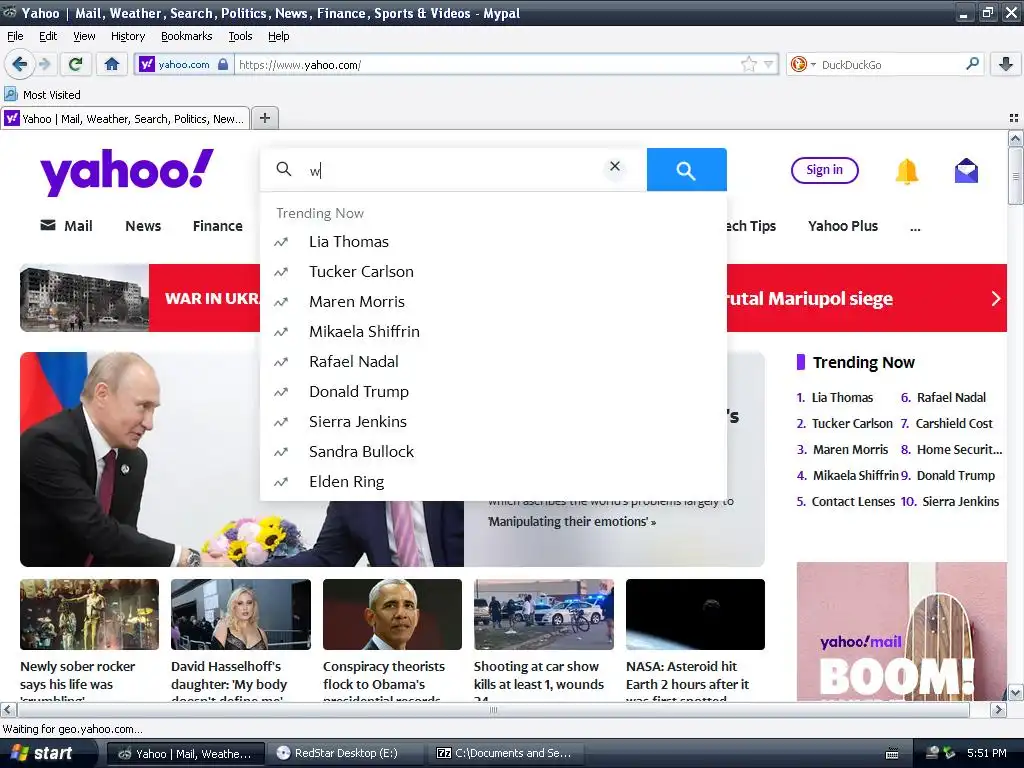Viewport: 1024px width, 768px height.
Task: Click the banner's right chevron arrow
Action: [995, 298]
